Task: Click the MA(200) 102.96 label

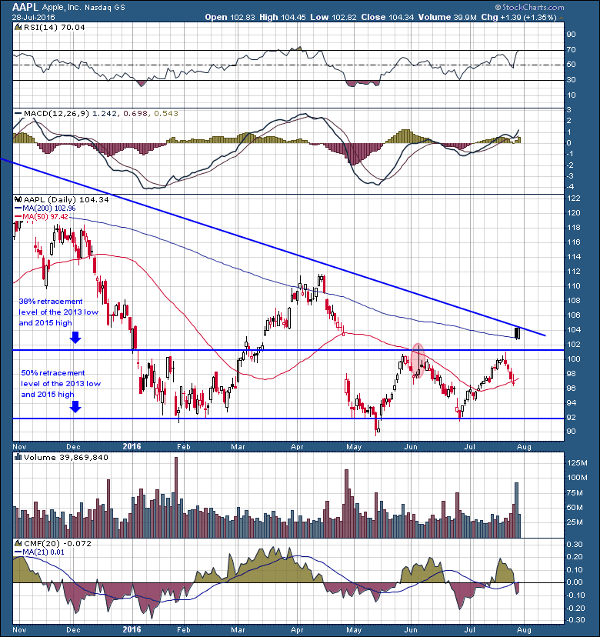Action: (49, 208)
